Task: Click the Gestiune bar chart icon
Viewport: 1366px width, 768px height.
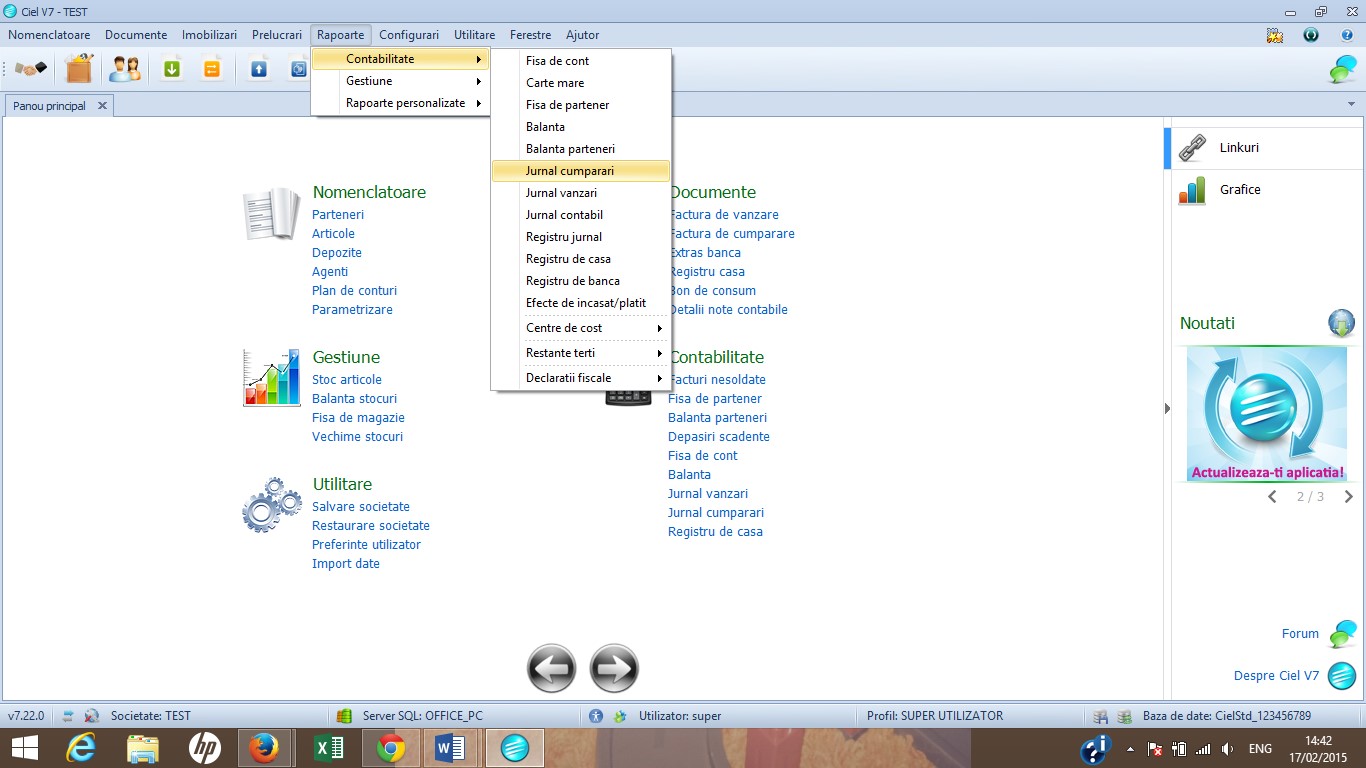Action: click(272, 378)
